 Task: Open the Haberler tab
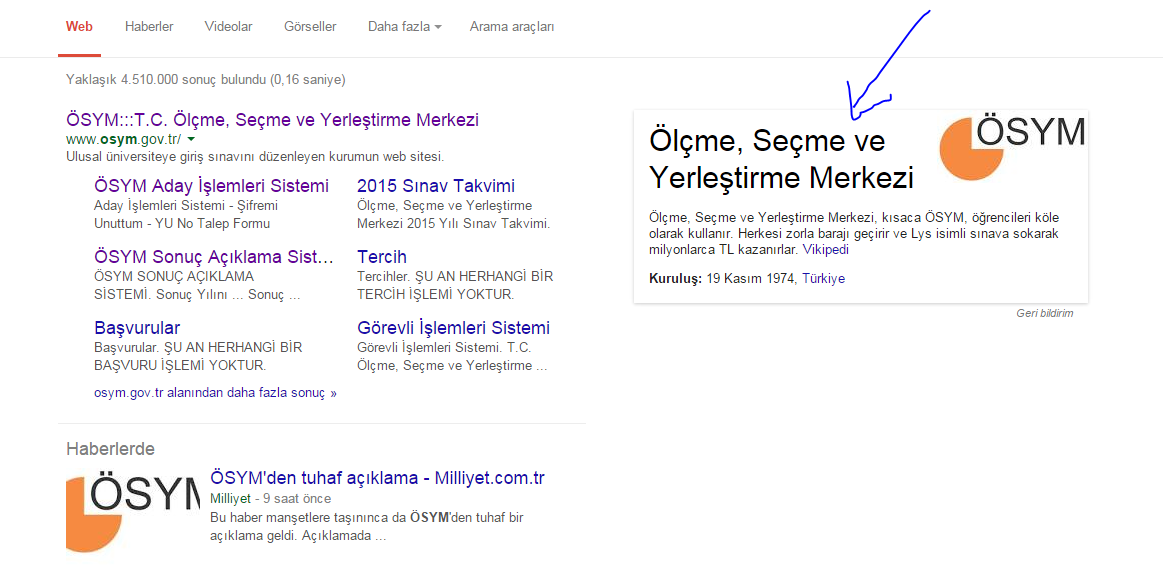pos(149,27)
